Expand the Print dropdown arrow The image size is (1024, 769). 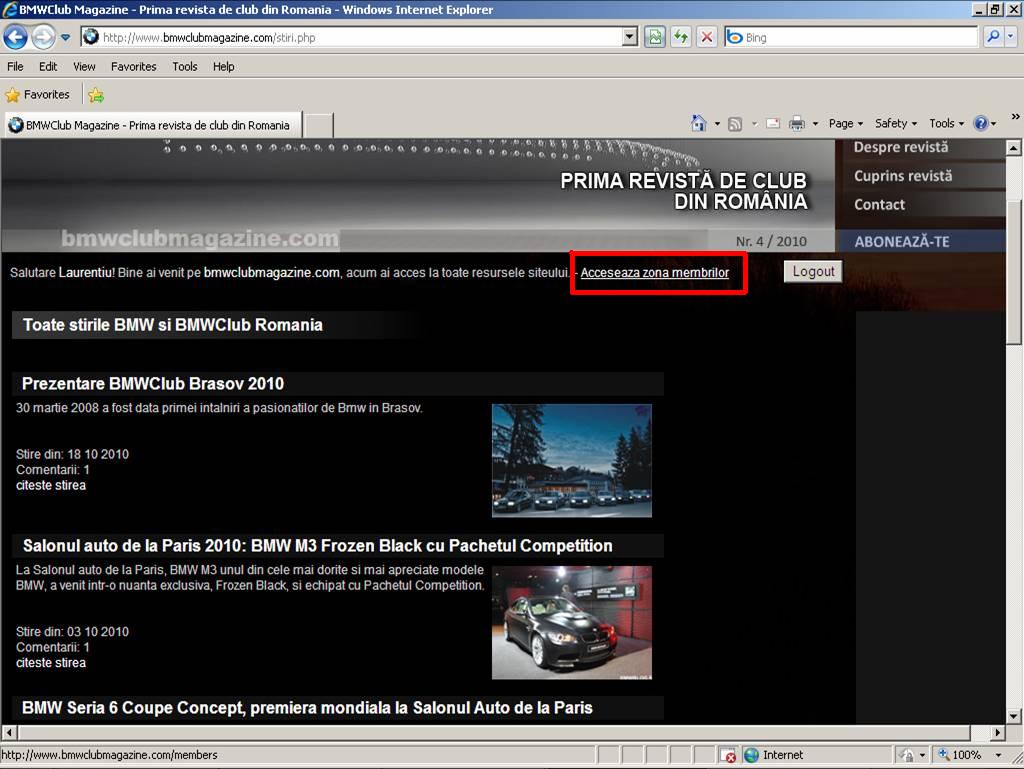coord(815,123)
